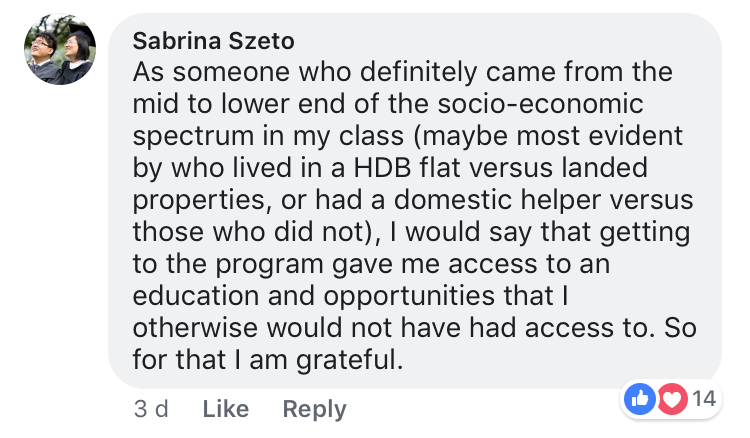The image size is (750, 438).
Task: Click the phrase domestic helper in the comment
Action: point(497,200)
